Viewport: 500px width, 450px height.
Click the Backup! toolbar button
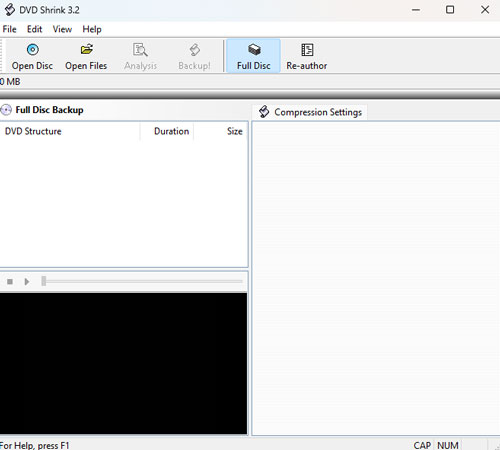point(194,56)
